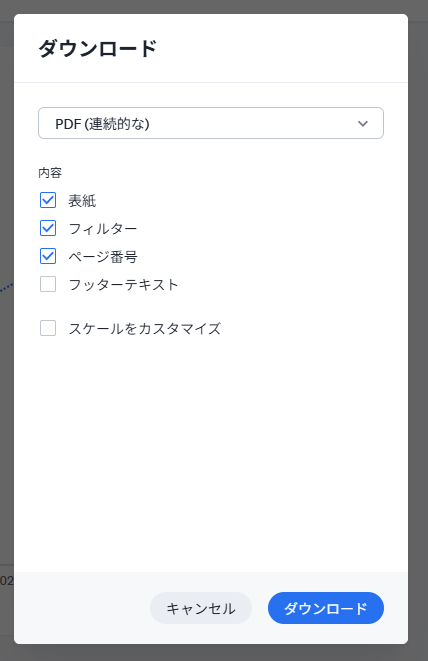
Task: Click the gray footer bar left of キャンセル
Action: pyautogui.click(x=82, y=608)
